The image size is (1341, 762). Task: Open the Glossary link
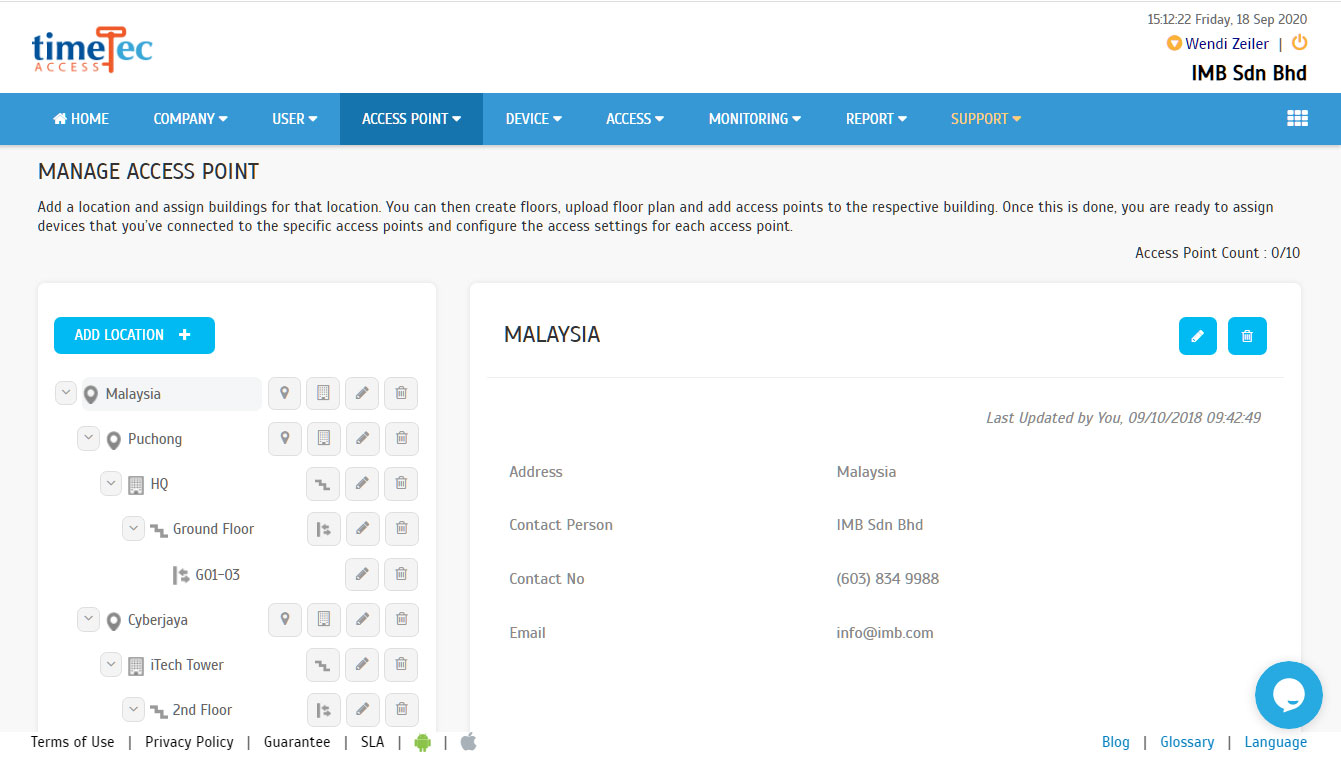(1187, 742)
